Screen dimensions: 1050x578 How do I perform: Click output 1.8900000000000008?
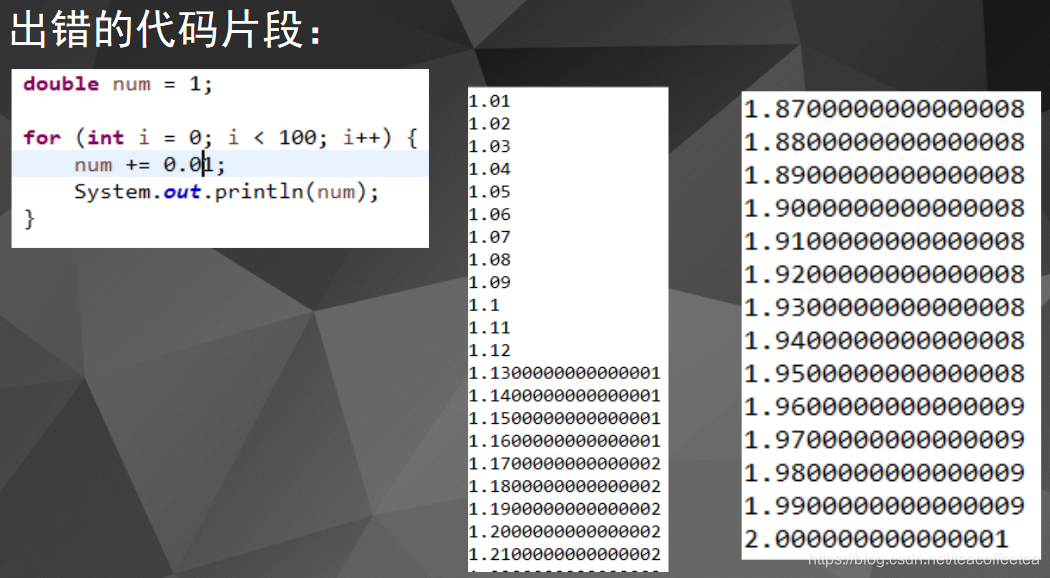click(885, 175)
